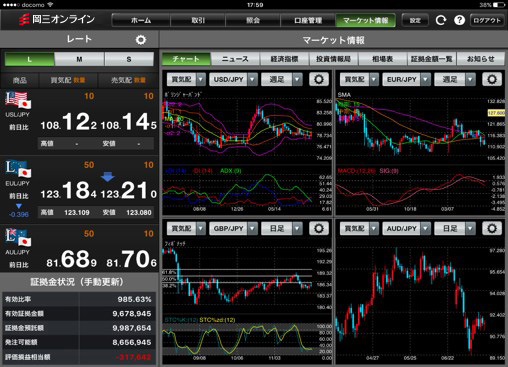508x367 pixels.
Task: Select the L rate display size
Action: tap(29, 59)
